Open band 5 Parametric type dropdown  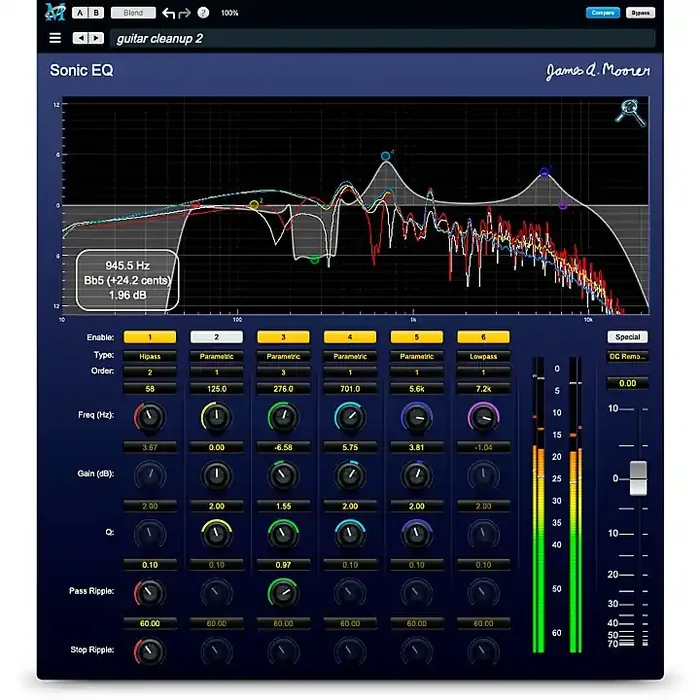pos(417,356)
